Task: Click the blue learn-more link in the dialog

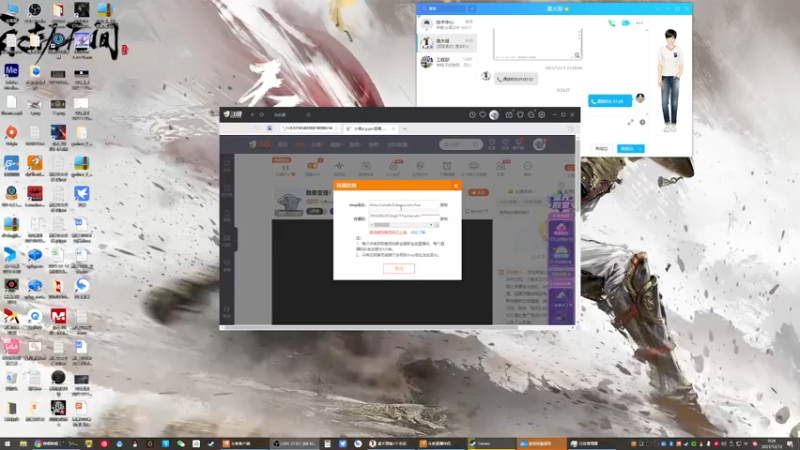Action: 418,233
